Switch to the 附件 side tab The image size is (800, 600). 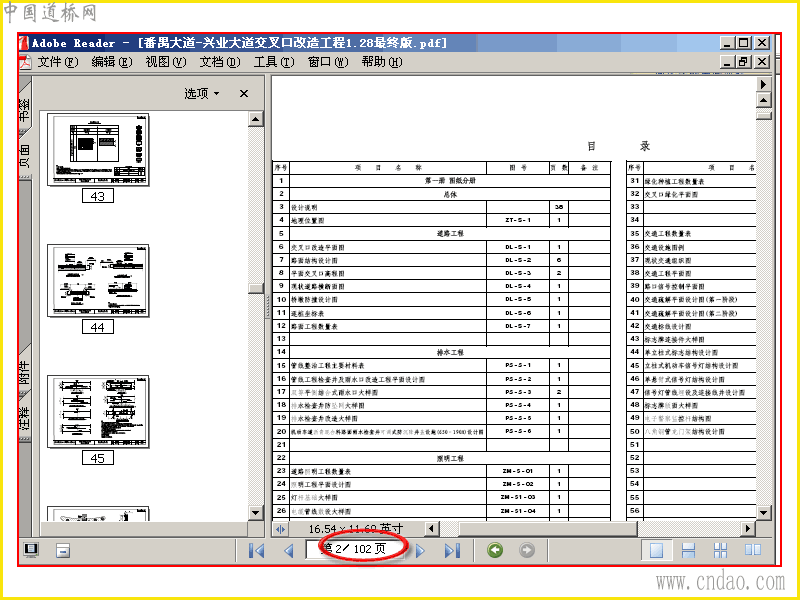(x=25, y=373)
